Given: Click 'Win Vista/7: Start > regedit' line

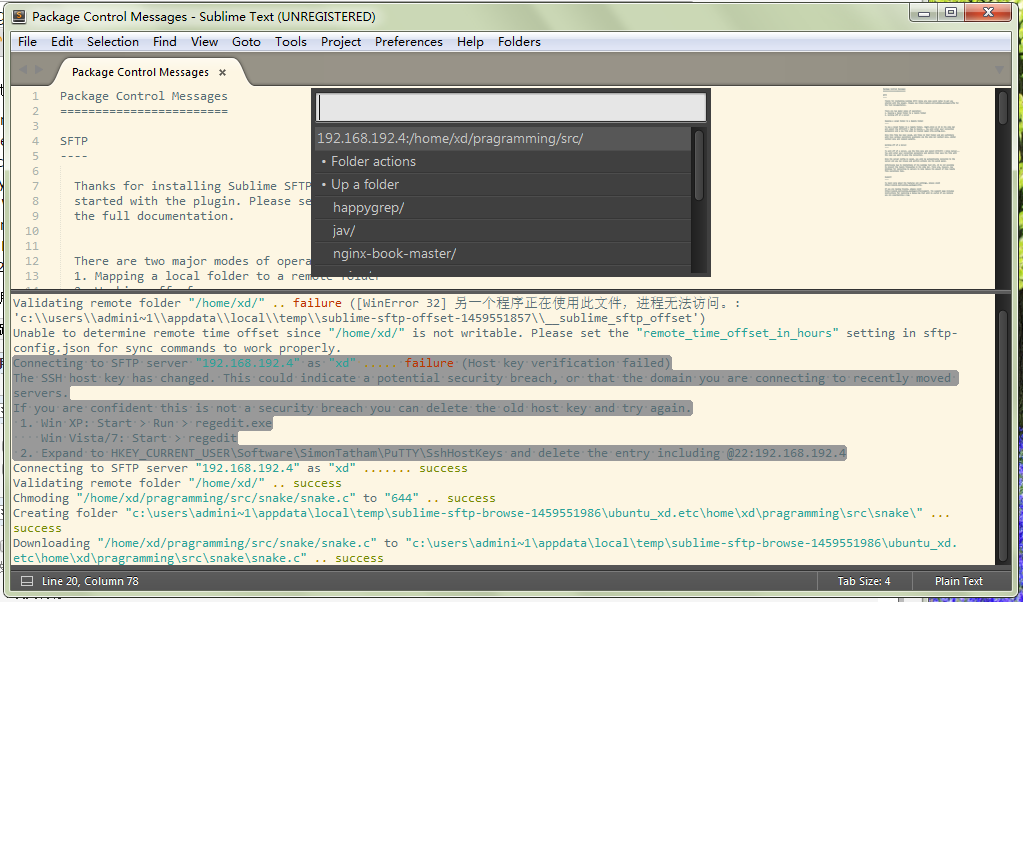Looking at the screenshot, I should 138,438.
